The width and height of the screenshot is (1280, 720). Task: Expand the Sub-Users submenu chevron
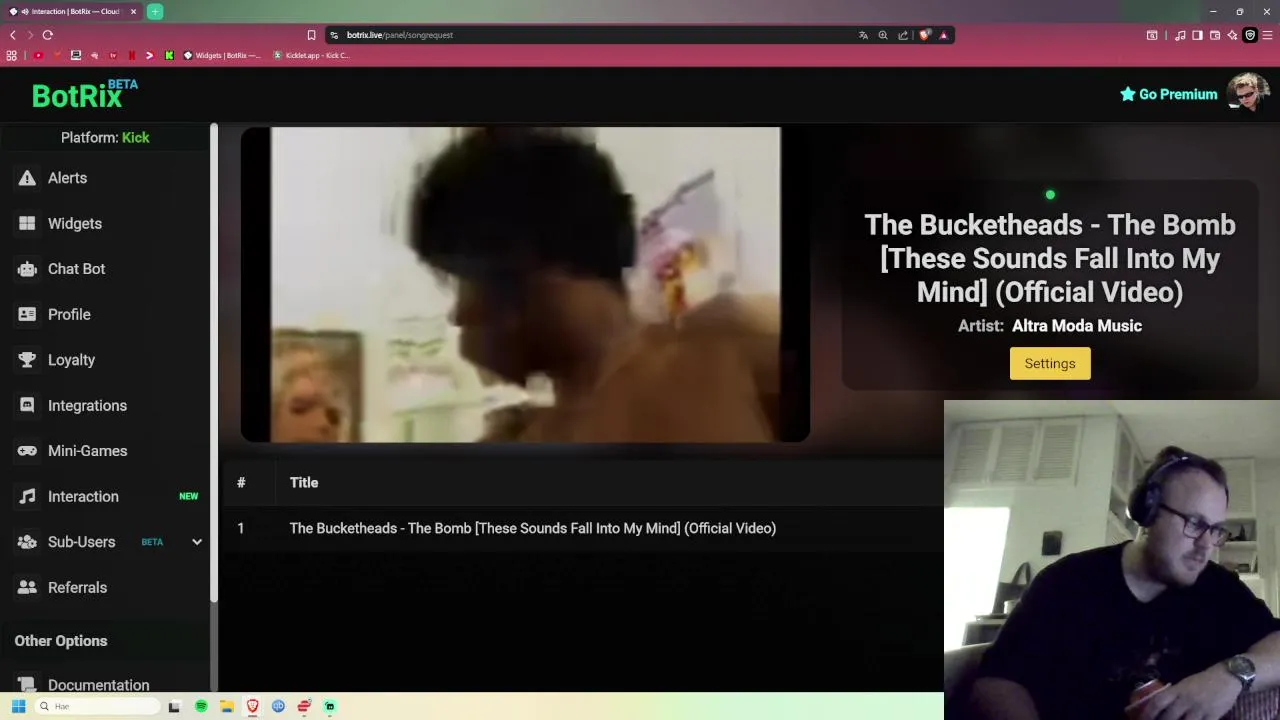click(197, 542)
